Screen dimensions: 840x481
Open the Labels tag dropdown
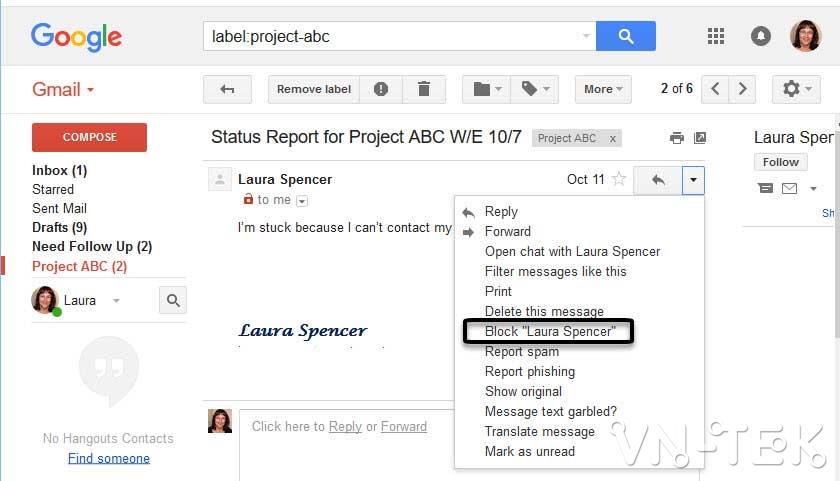(x=535, y=89)
